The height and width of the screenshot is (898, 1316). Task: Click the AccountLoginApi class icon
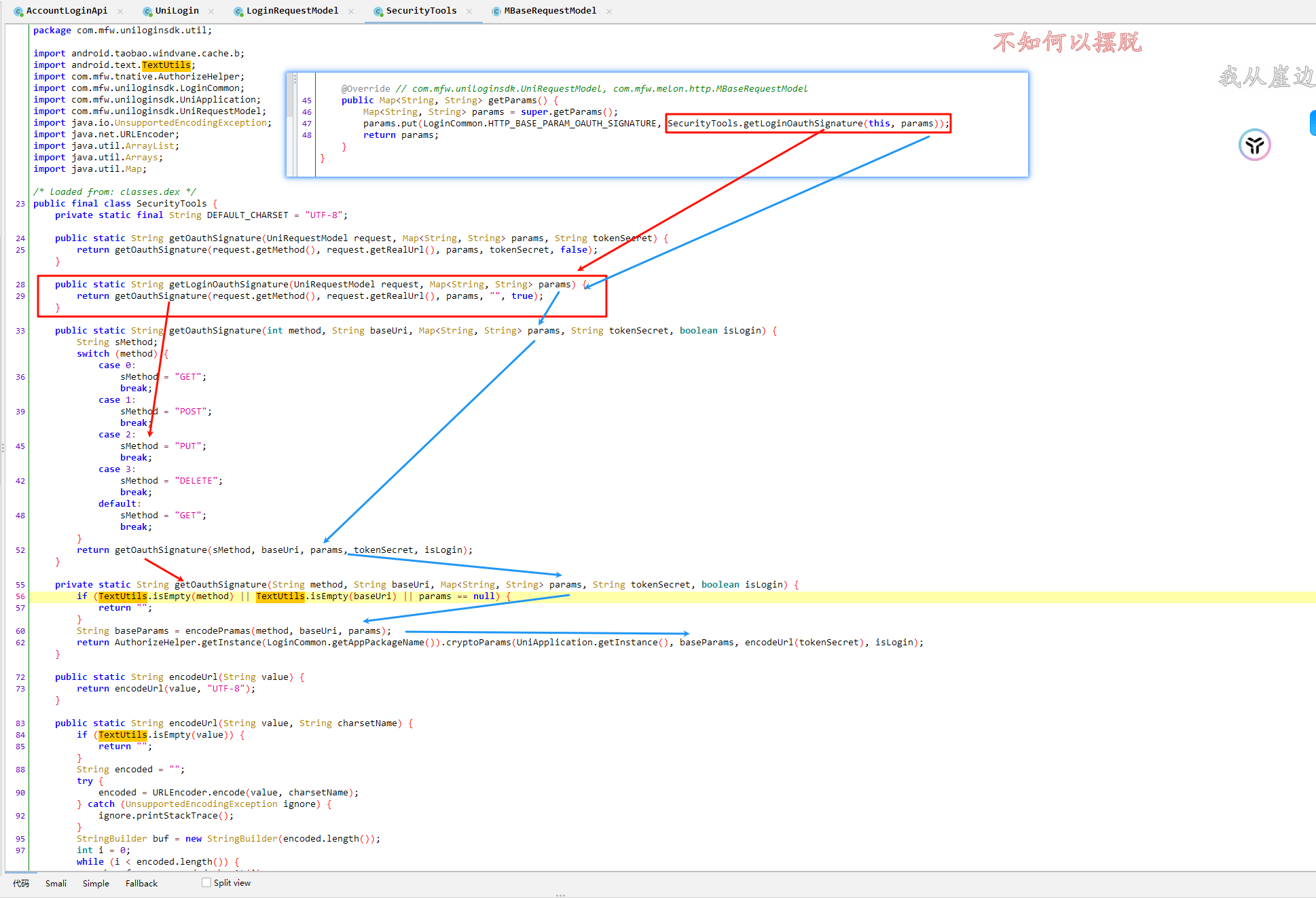click(18, 12)
